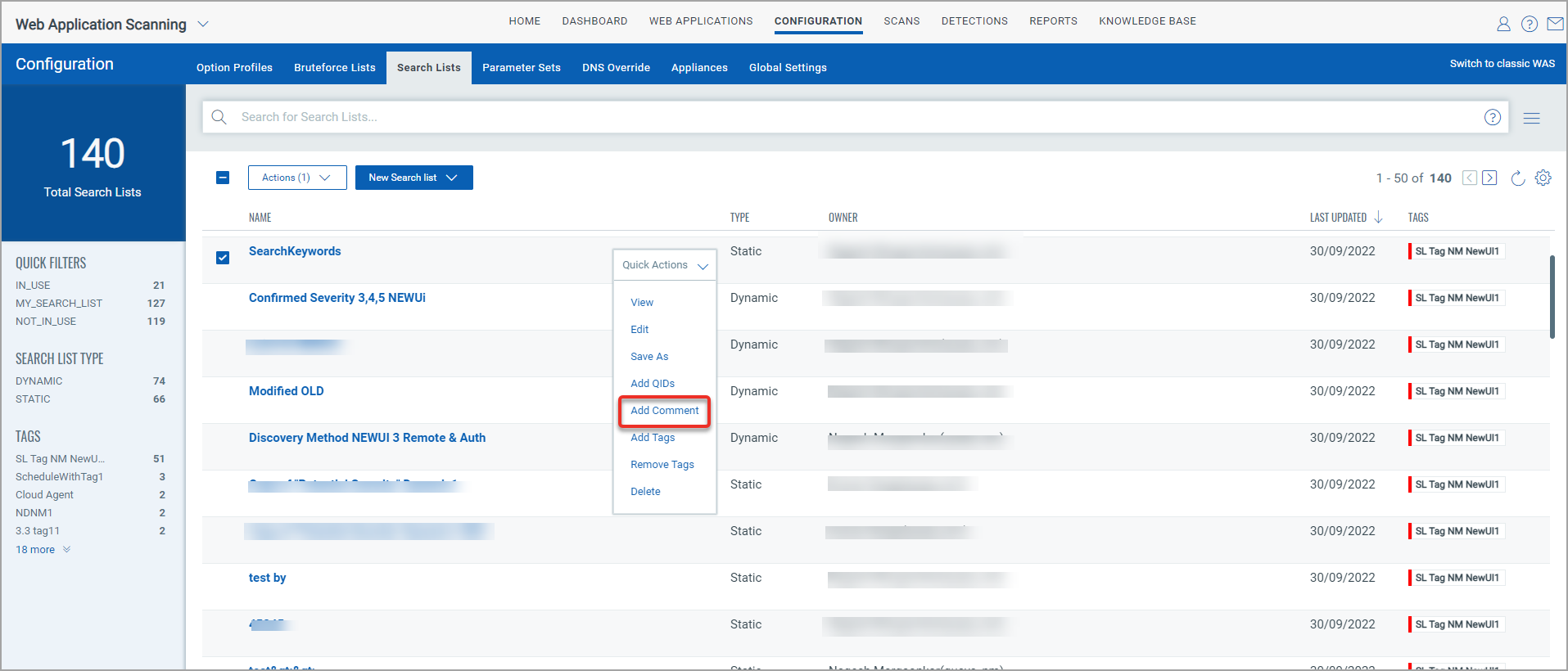The height and width of the screenshot is (671, 1568).
Task: Choose Save As in Quick Actions menu
Action: 649,357
